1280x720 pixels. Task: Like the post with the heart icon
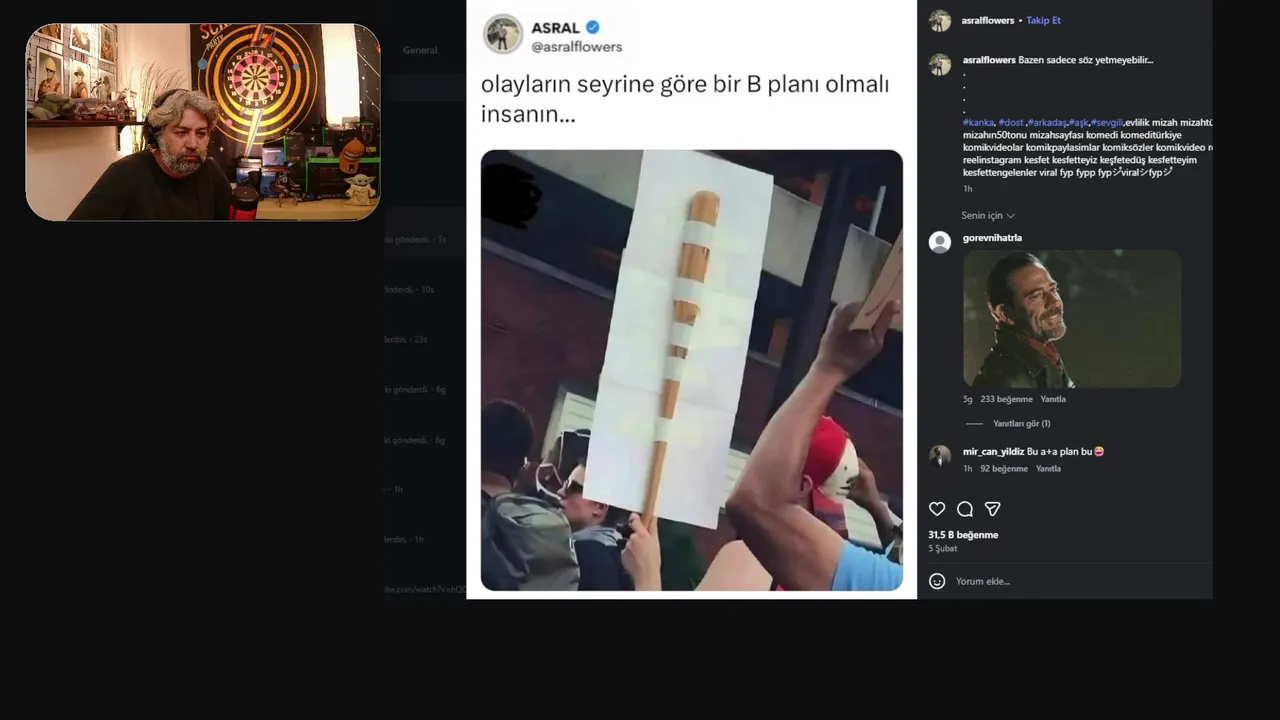tap(937, 509)
